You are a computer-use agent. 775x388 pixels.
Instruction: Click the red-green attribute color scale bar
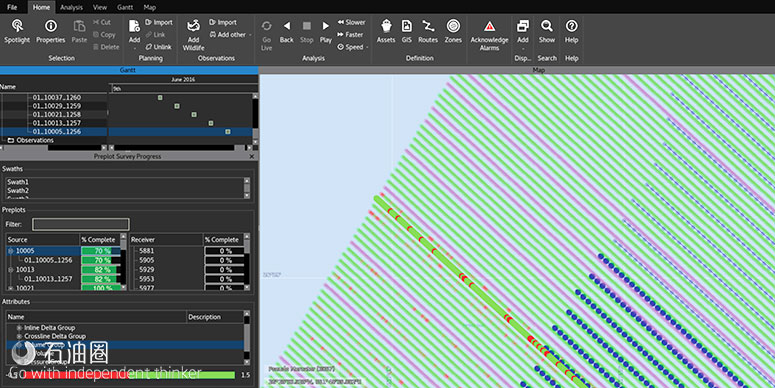[x=129, y=375]
